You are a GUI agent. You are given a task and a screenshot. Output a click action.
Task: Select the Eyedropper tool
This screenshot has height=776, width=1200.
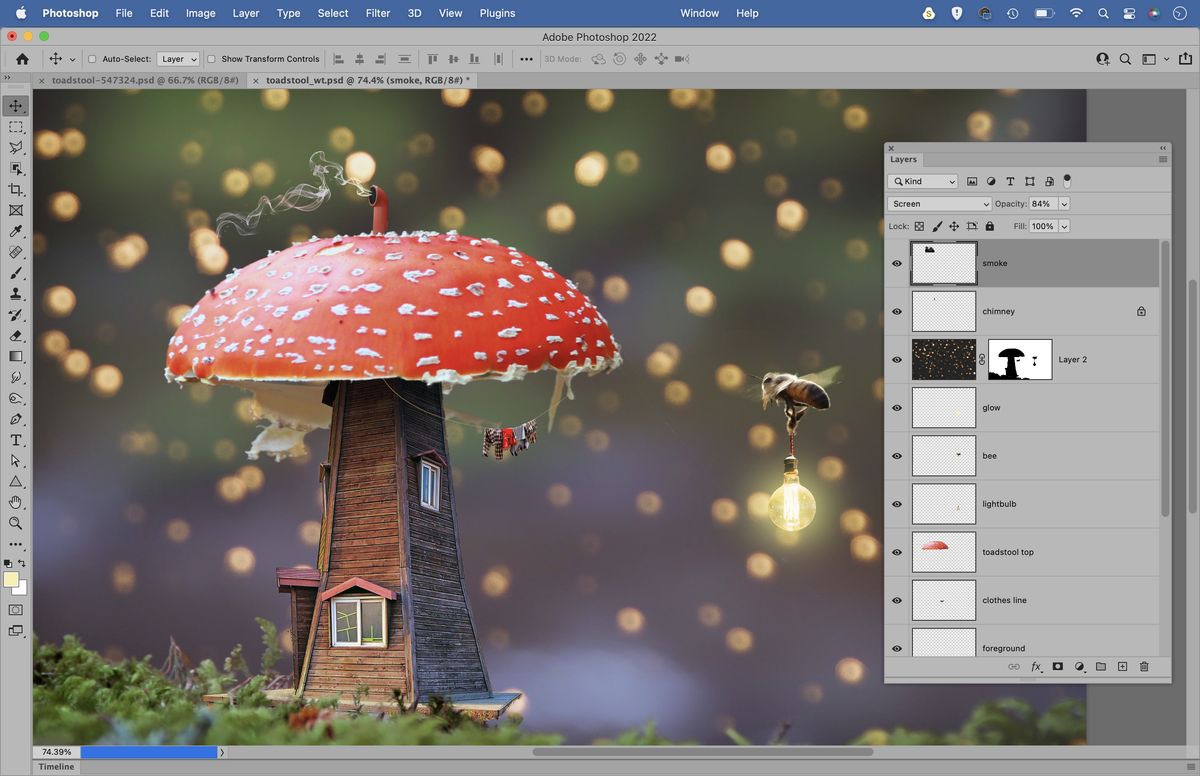(16, 232)
